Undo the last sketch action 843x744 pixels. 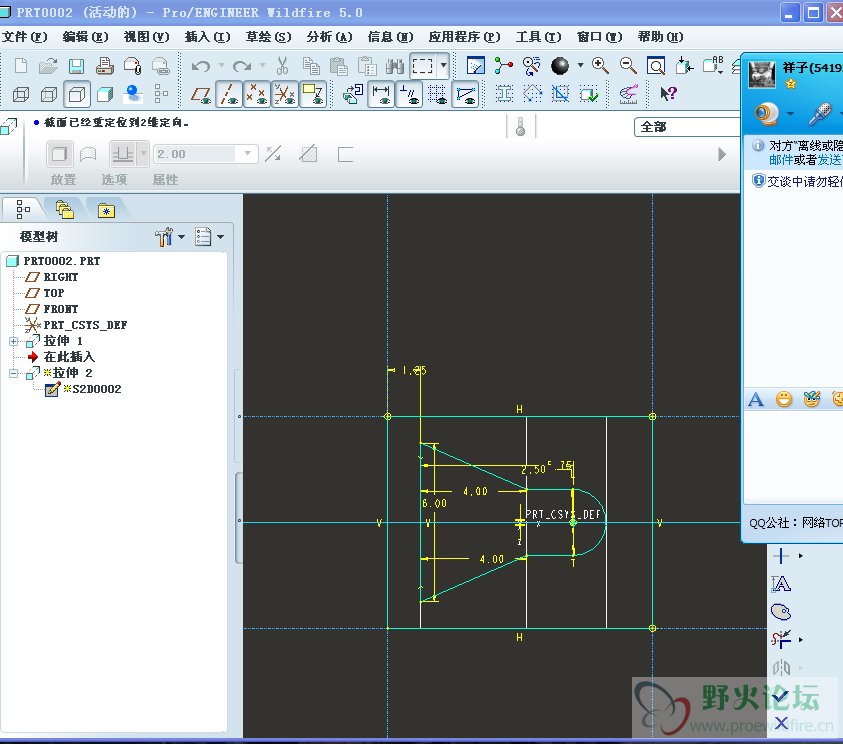tap(201, 66)
